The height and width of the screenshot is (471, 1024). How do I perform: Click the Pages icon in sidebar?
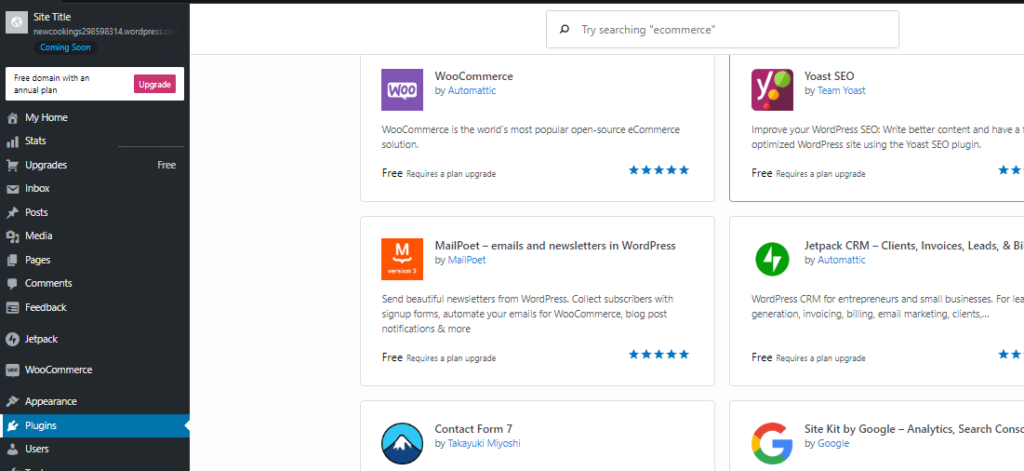coord(12,260)
